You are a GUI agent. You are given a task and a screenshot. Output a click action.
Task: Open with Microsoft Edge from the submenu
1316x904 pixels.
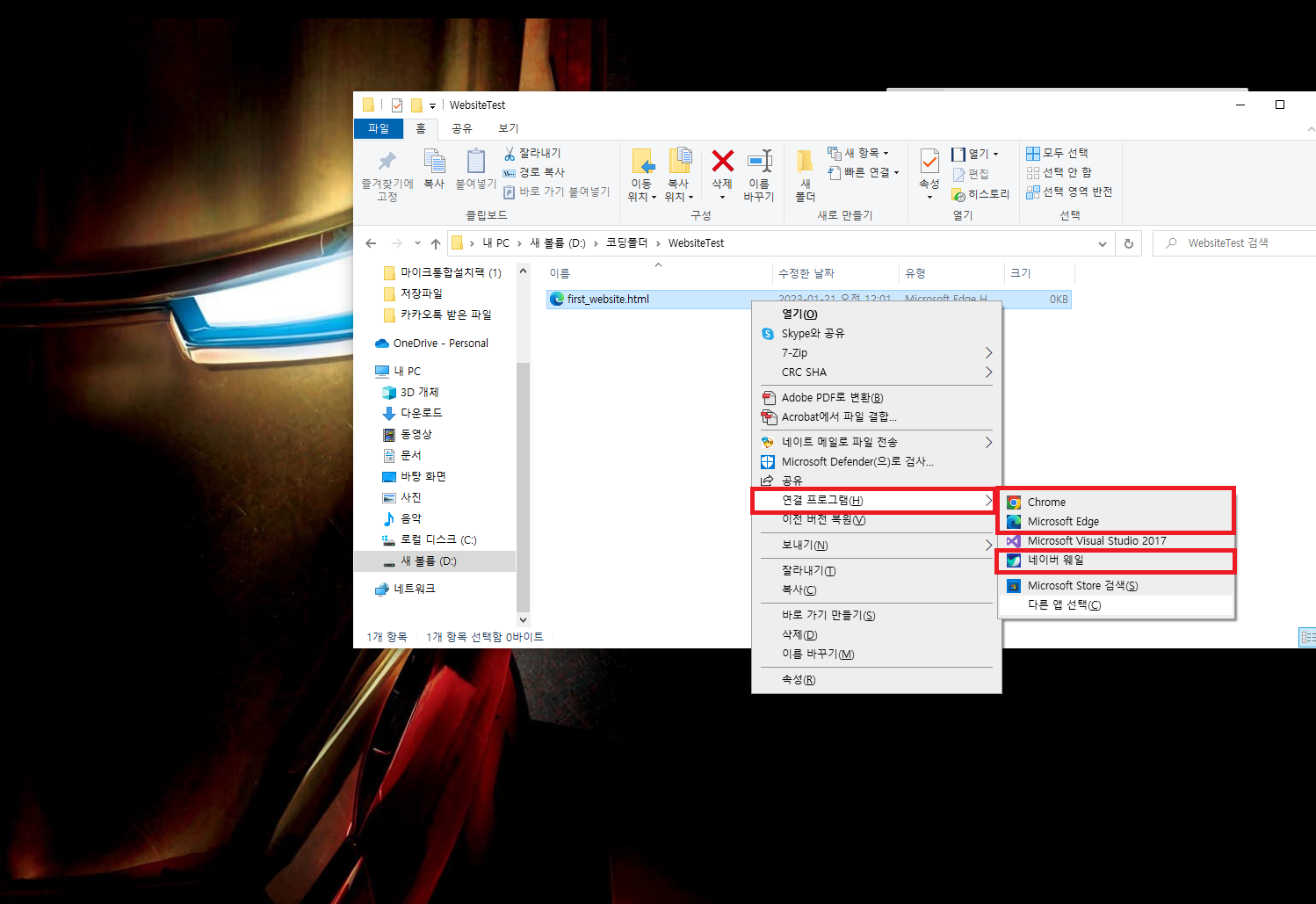(x=1117, y=521)
